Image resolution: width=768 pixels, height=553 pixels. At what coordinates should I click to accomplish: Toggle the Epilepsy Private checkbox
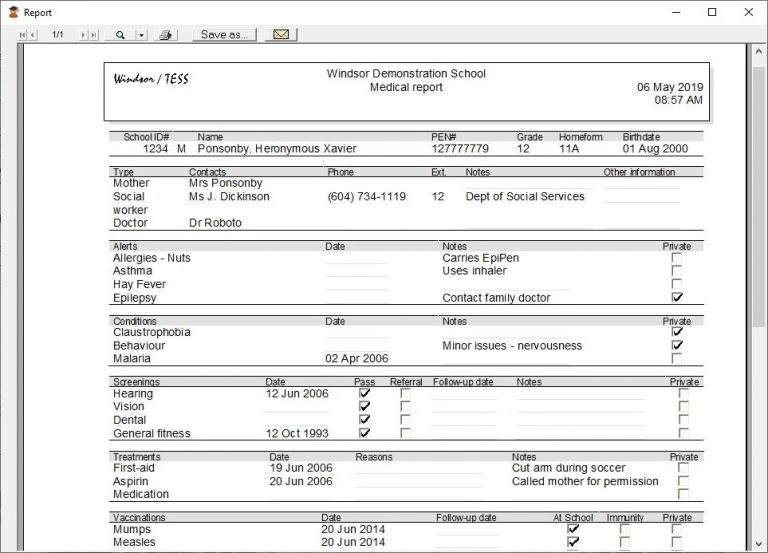point(677,298)
